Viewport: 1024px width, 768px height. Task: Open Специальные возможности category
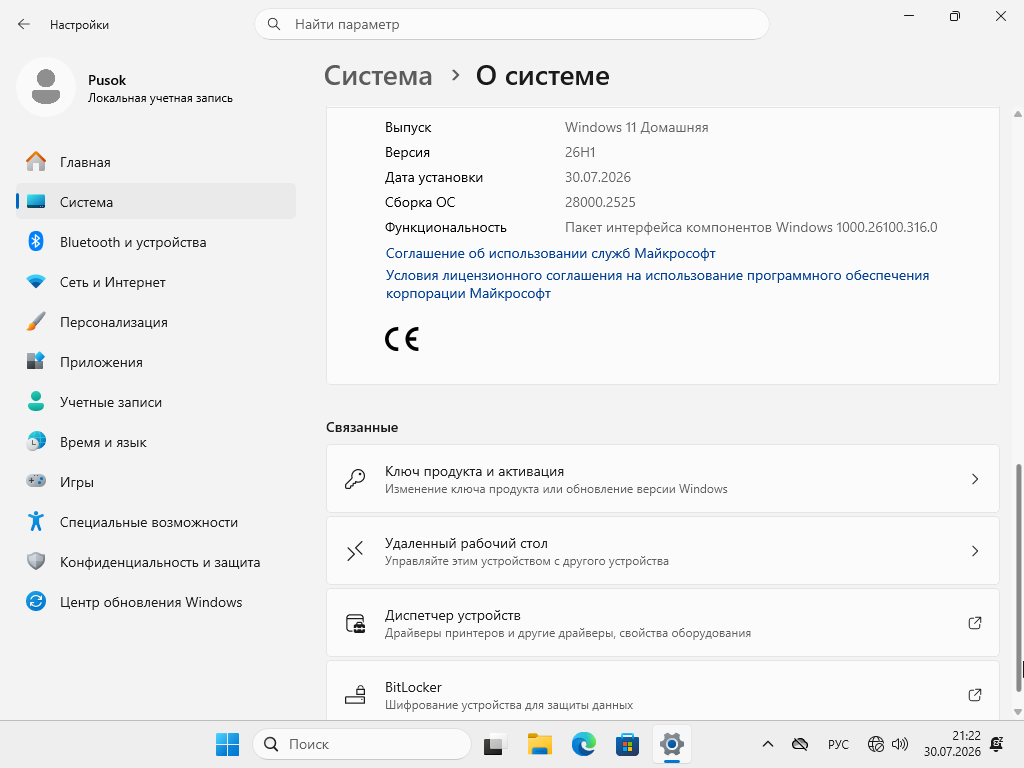156,522
